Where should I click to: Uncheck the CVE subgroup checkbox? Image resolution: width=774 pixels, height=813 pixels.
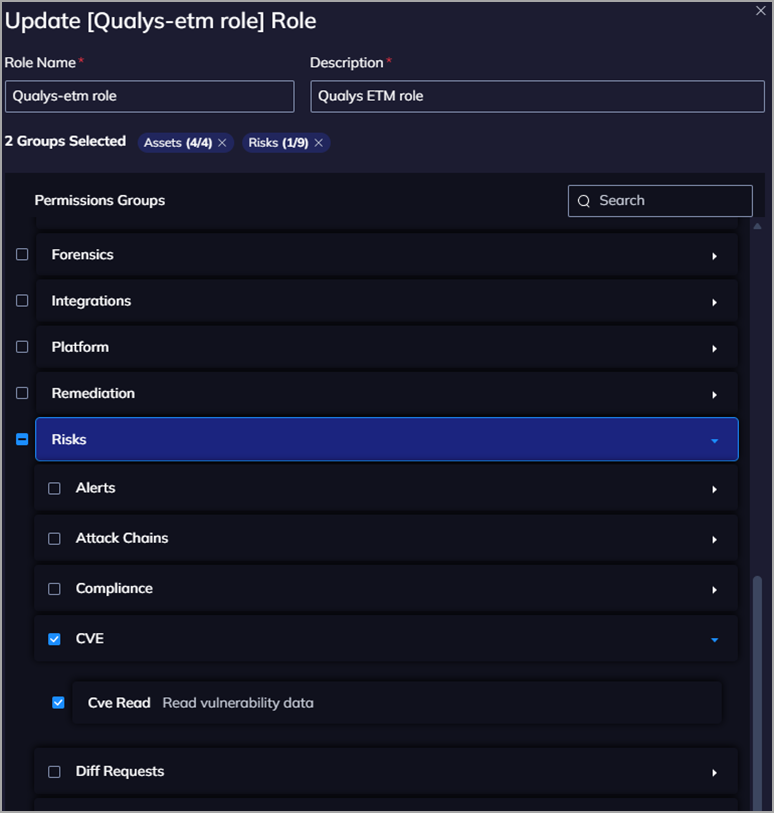pyautogui.click(x=55, y=639)
